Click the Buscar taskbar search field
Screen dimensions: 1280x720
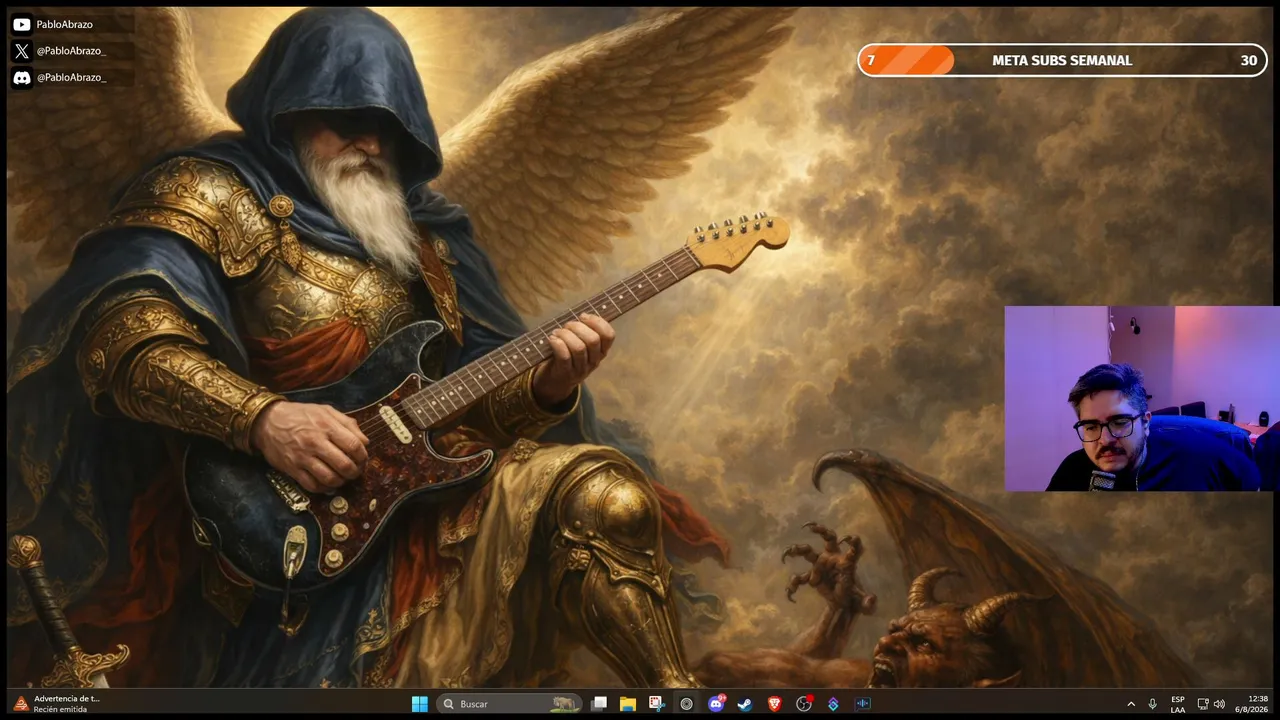point(509,704)
